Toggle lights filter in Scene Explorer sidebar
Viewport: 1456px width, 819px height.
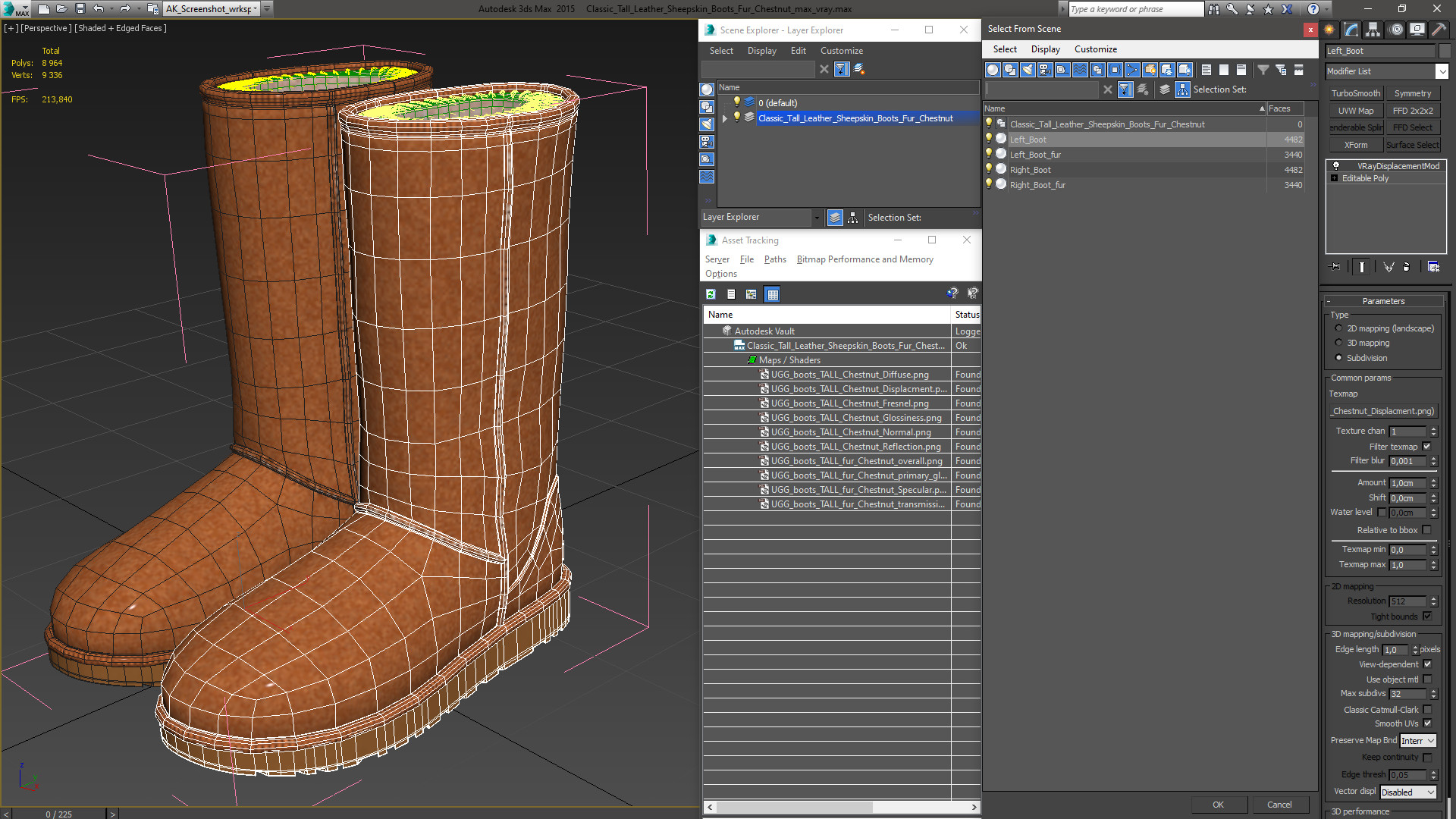click(x=707, y=124)
